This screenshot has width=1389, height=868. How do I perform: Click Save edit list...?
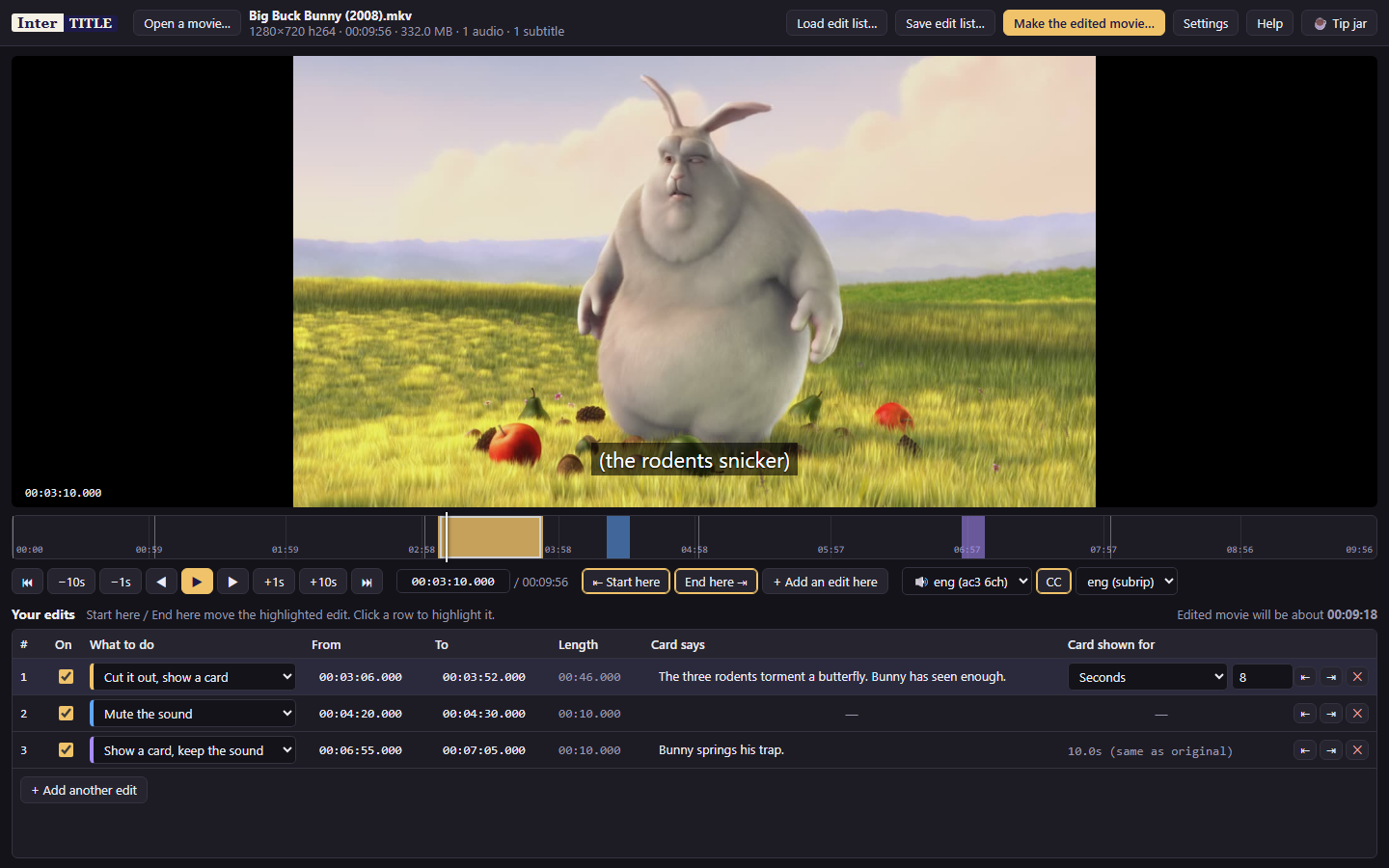(945, 23)
